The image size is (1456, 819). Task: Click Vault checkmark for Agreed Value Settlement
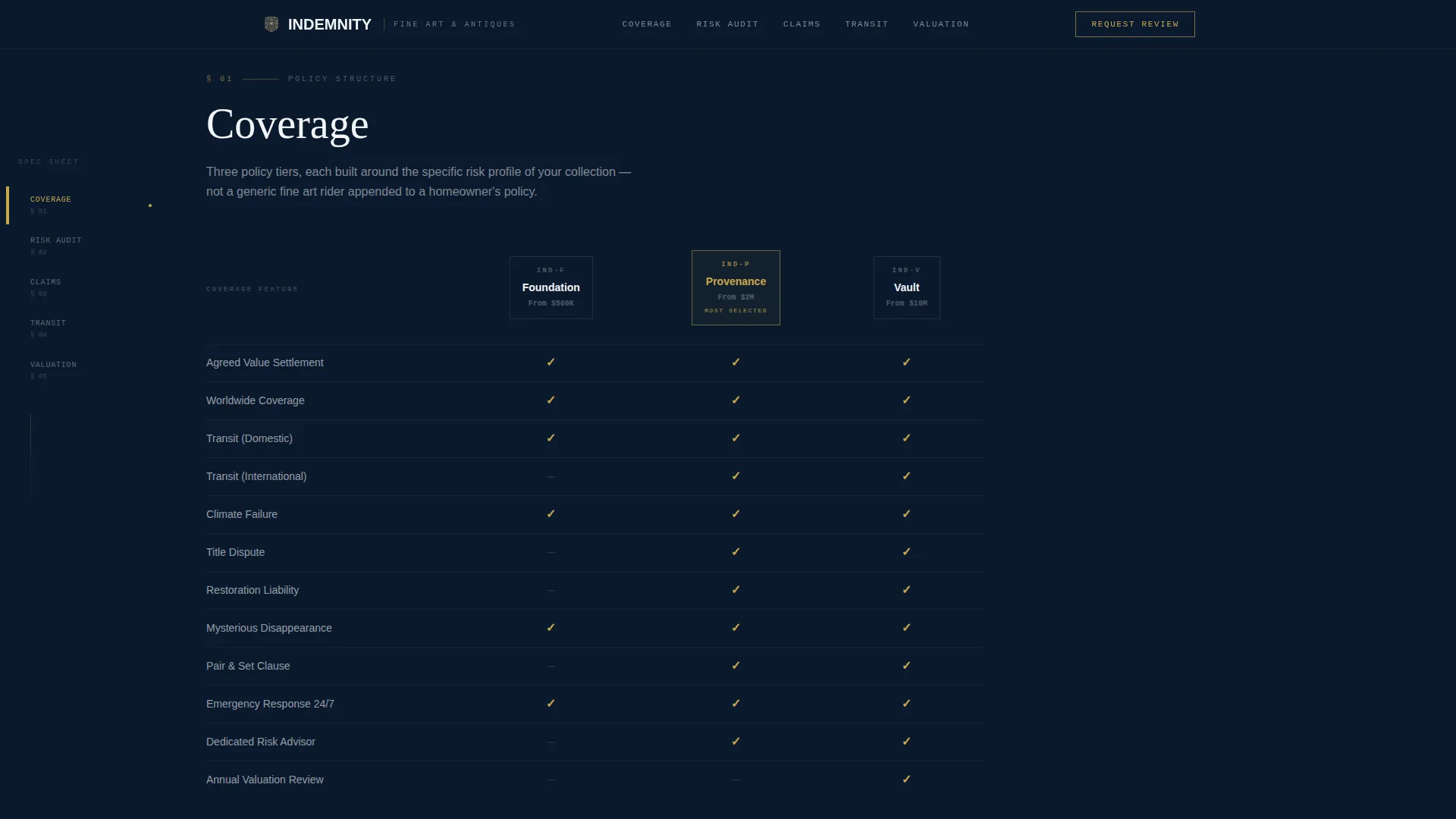coord(906,362)
